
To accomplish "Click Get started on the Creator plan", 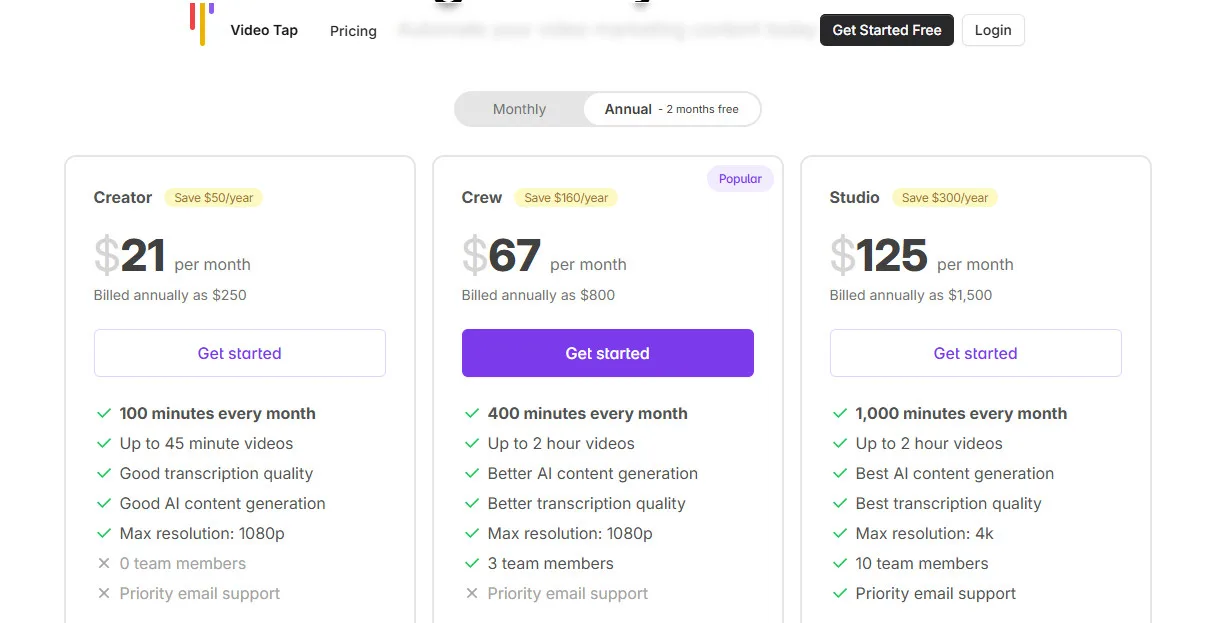I will (239, 353).
